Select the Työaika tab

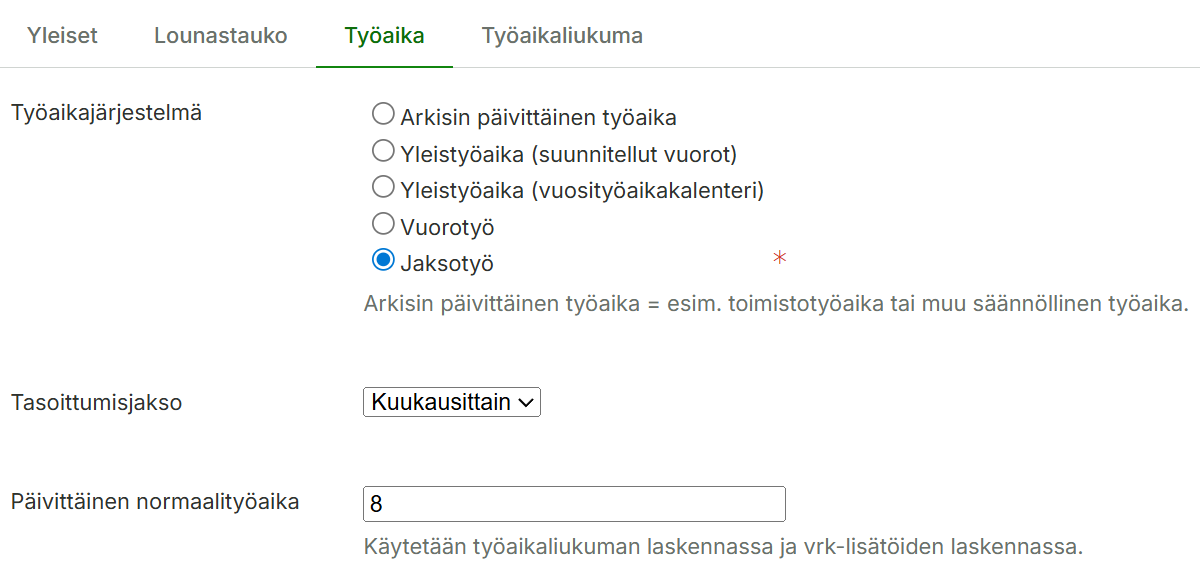384,36
